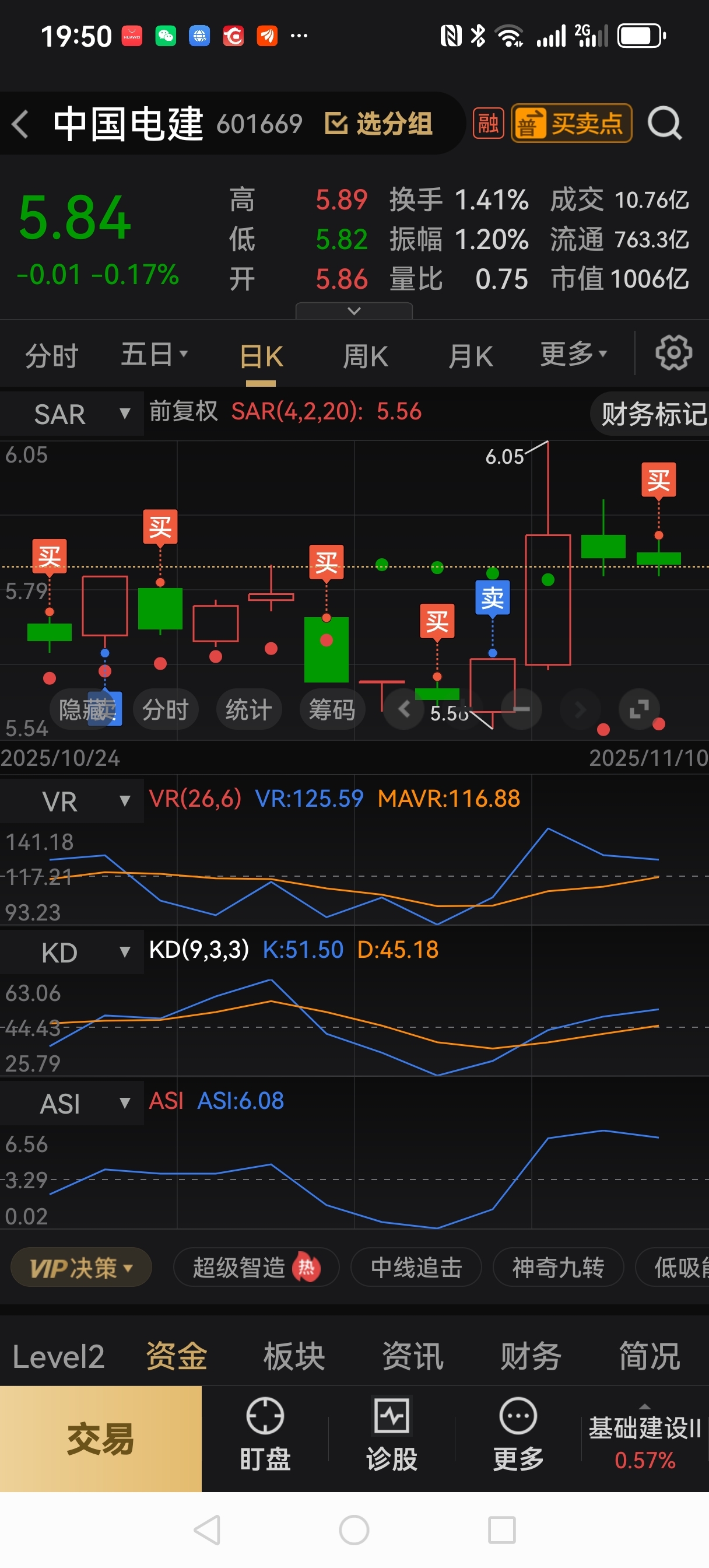This screenshot has height=1568, width=709.
Task: Expand 基础建设II sector panel
Action: pyautogui.click(x=645, y=1438)
